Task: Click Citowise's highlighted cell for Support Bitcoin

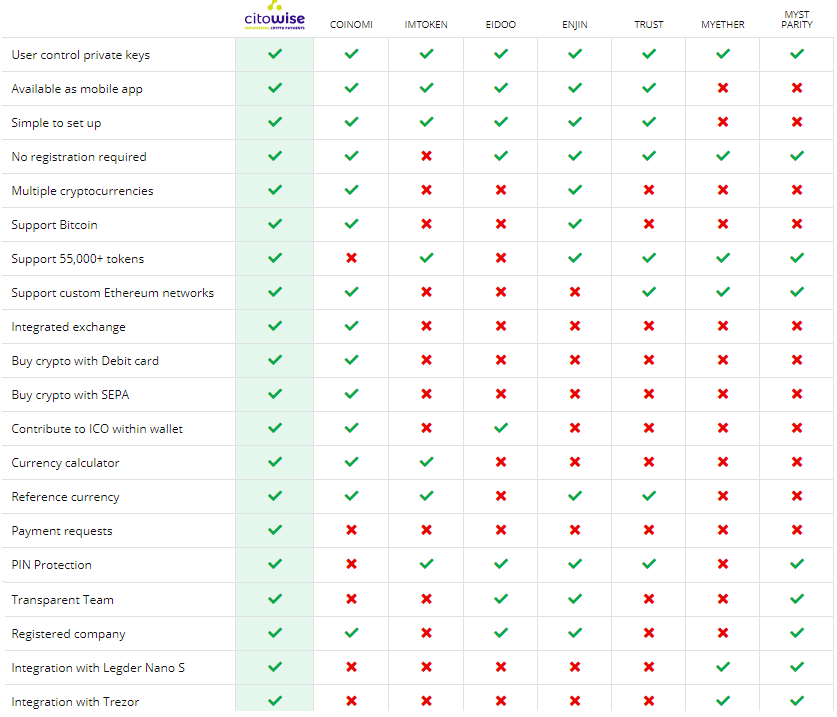Action: point(274,225)
